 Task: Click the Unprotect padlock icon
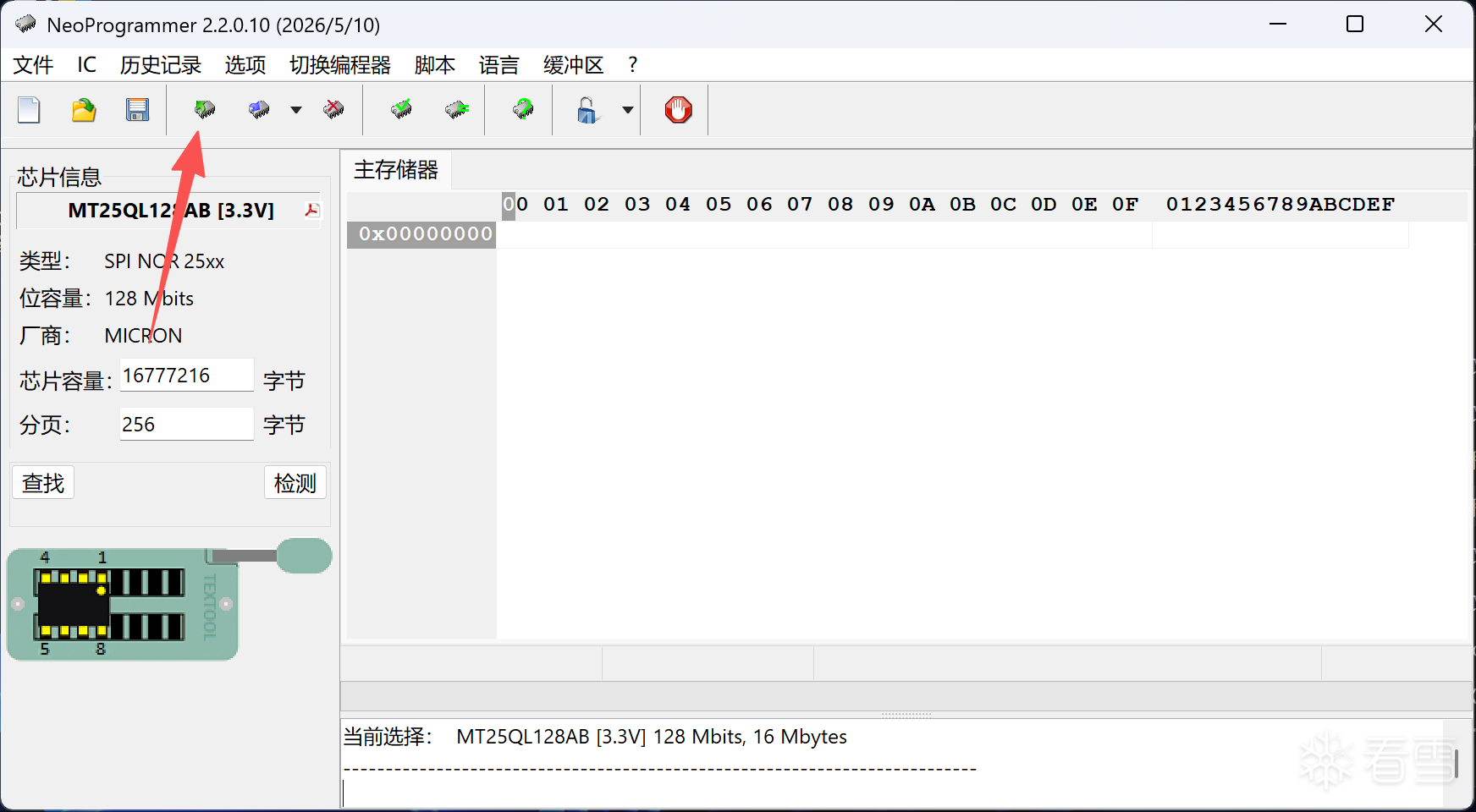coord(587,110)
